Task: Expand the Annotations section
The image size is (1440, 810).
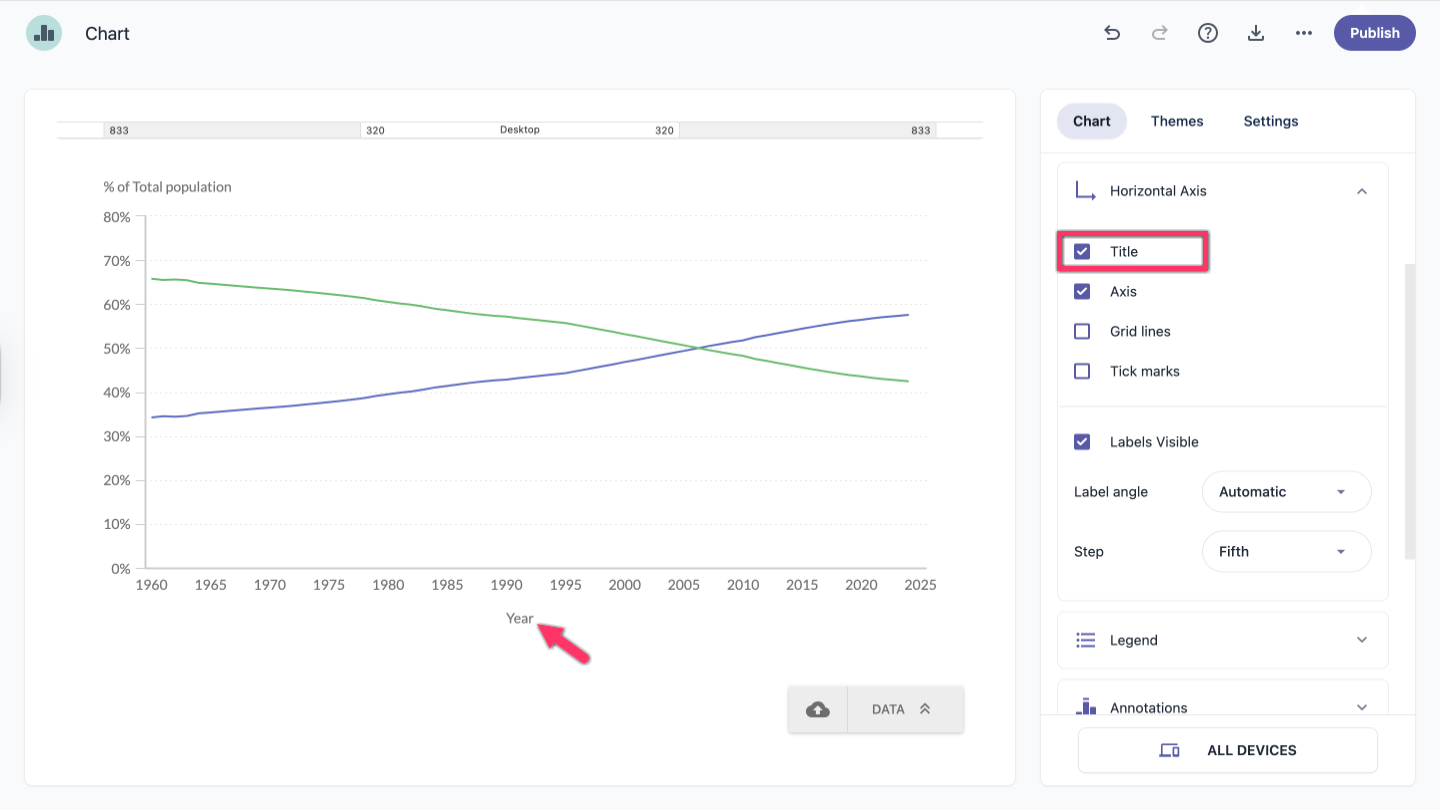Action: coord(1362,707)
